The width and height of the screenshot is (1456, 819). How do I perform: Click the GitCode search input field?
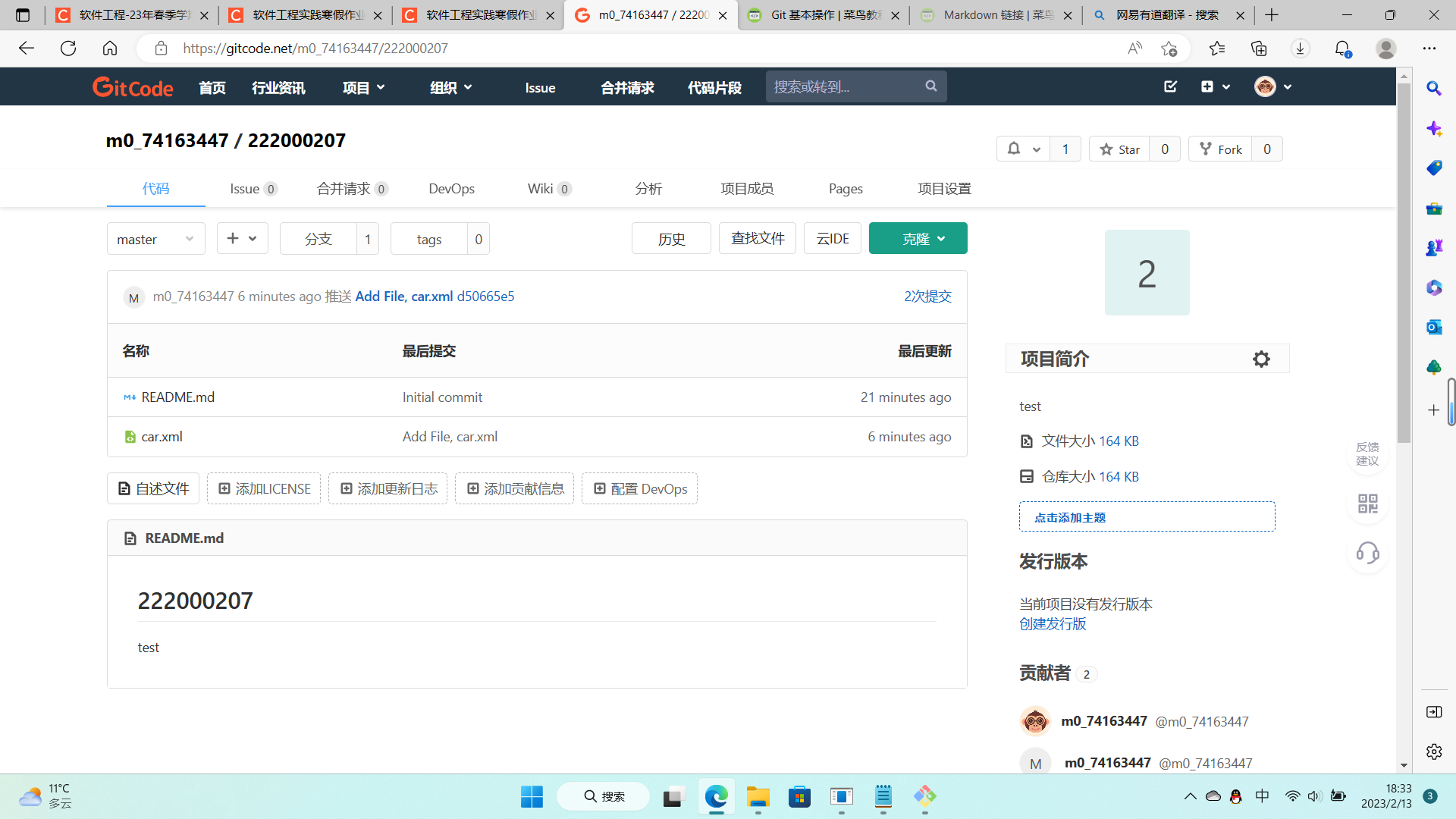[x=842, y=86]
